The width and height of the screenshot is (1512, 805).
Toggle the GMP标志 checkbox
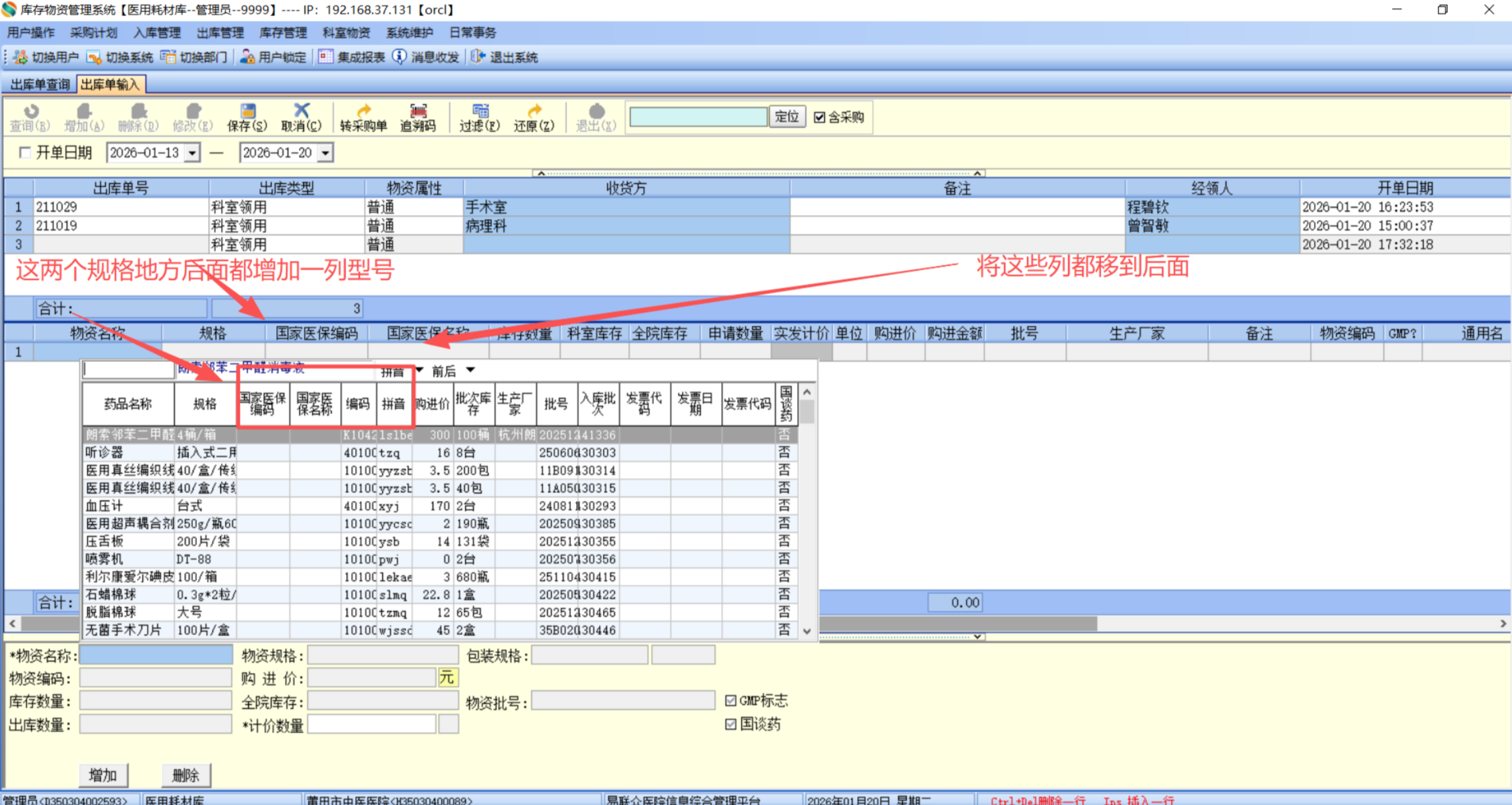click(731, 701)
